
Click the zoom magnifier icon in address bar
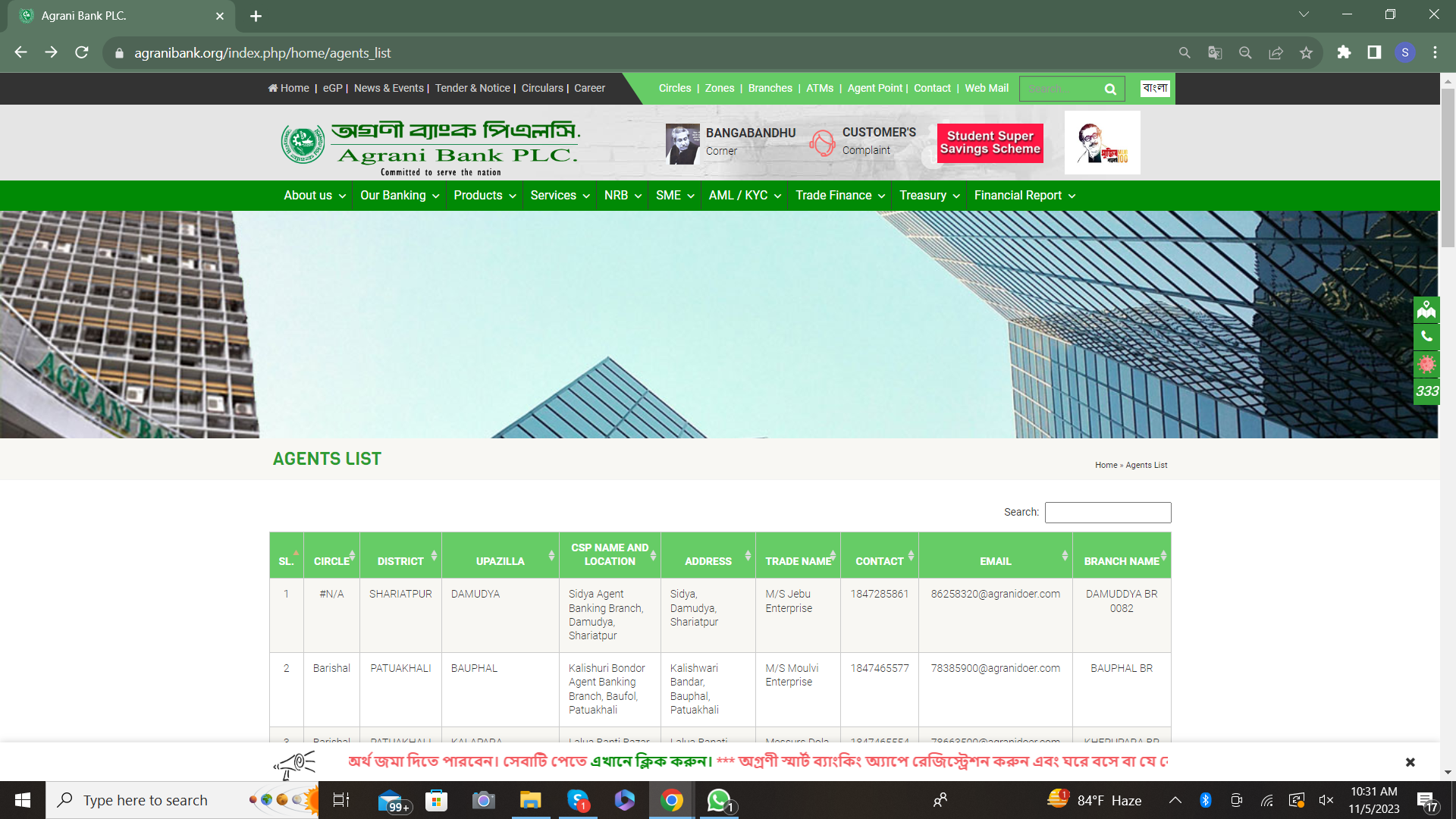(1245, 52)
